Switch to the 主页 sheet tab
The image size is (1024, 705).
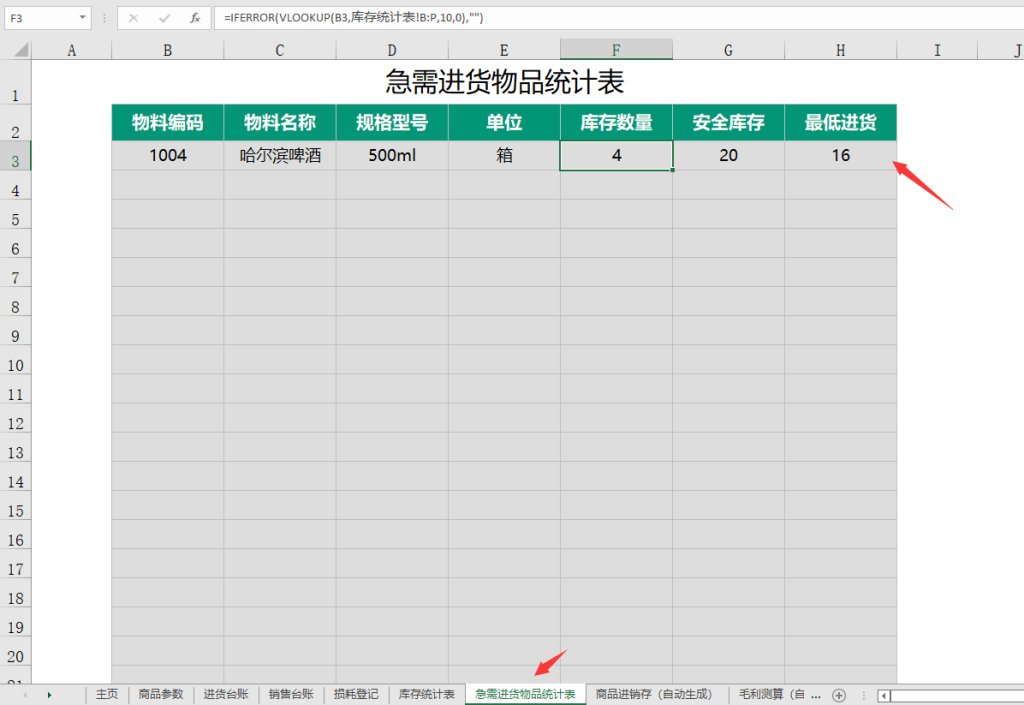106,693
